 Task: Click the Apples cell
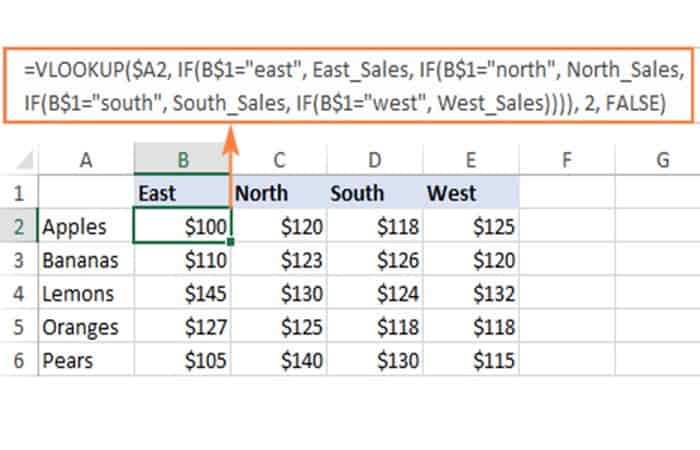(86, 227)
